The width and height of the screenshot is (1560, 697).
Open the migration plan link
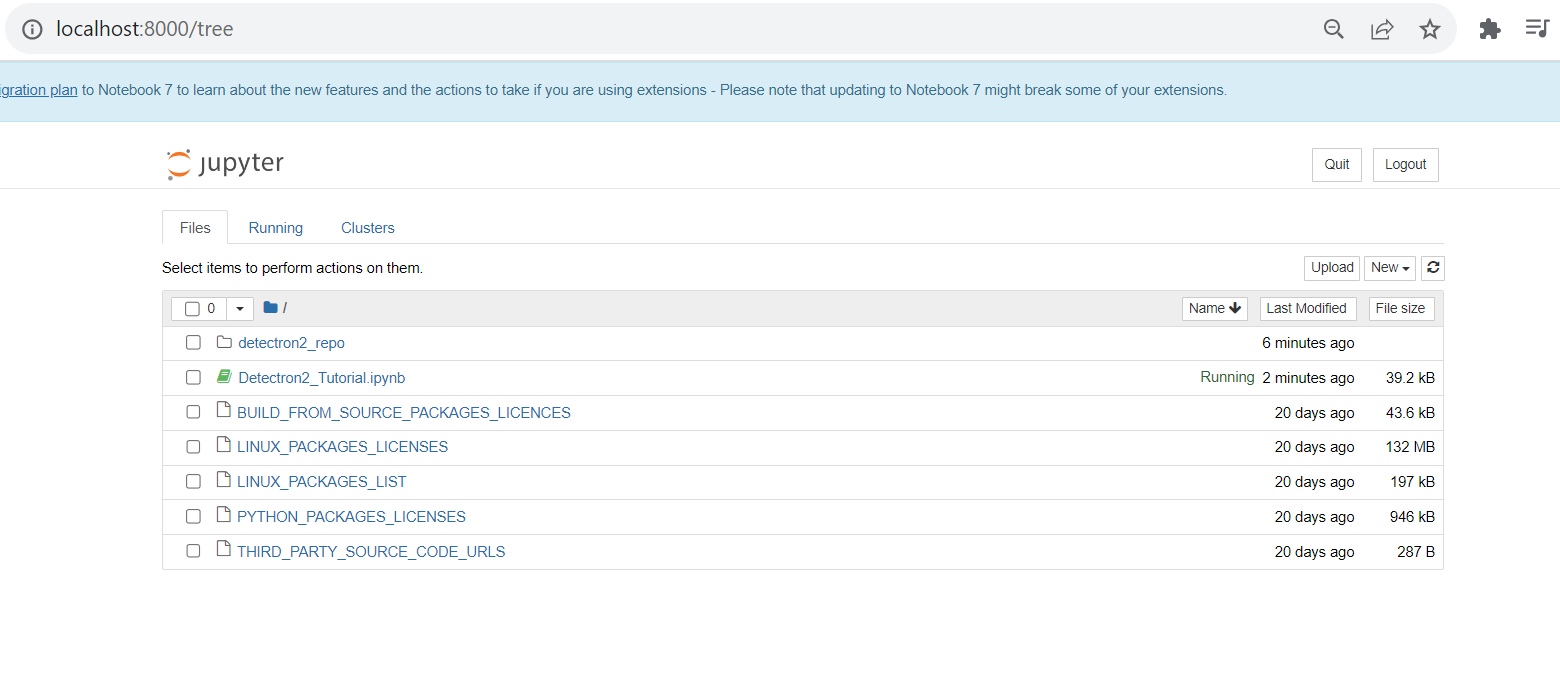pyautogui.click(x=38, y=89)
